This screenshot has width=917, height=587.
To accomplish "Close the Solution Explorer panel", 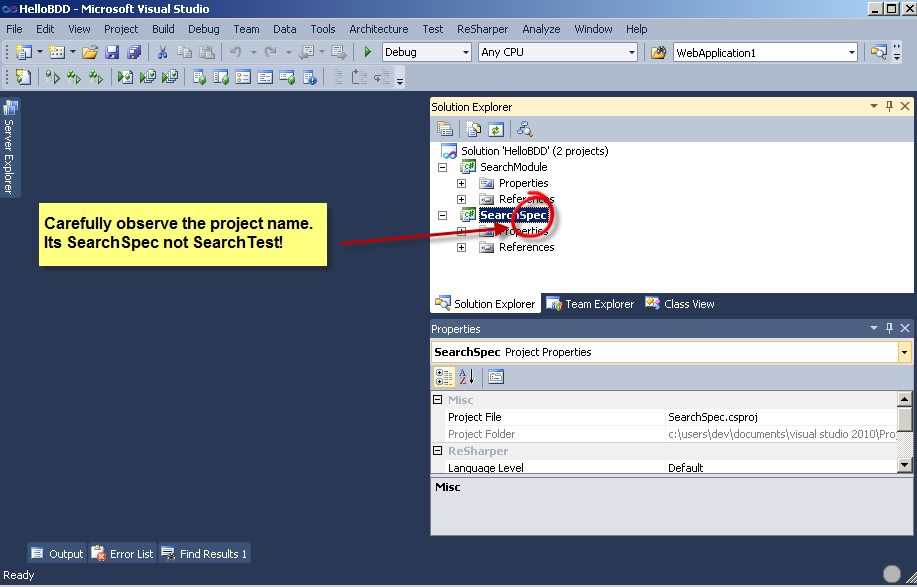I will pos(905,106).
